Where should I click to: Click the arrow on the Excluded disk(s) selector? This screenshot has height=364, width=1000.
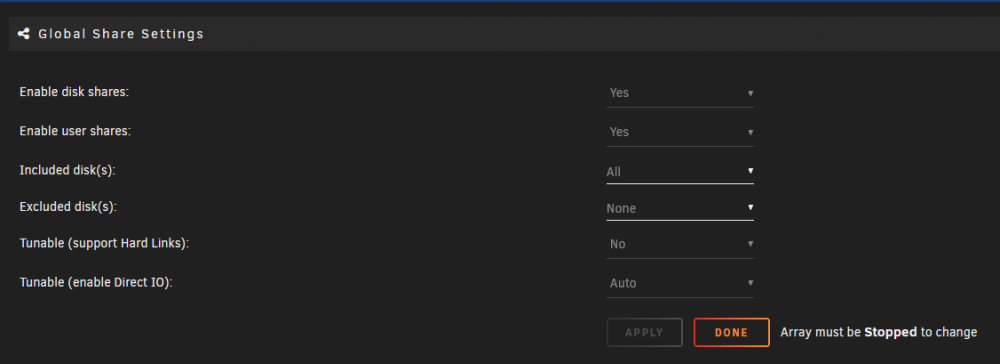click(x=751, y=207)
